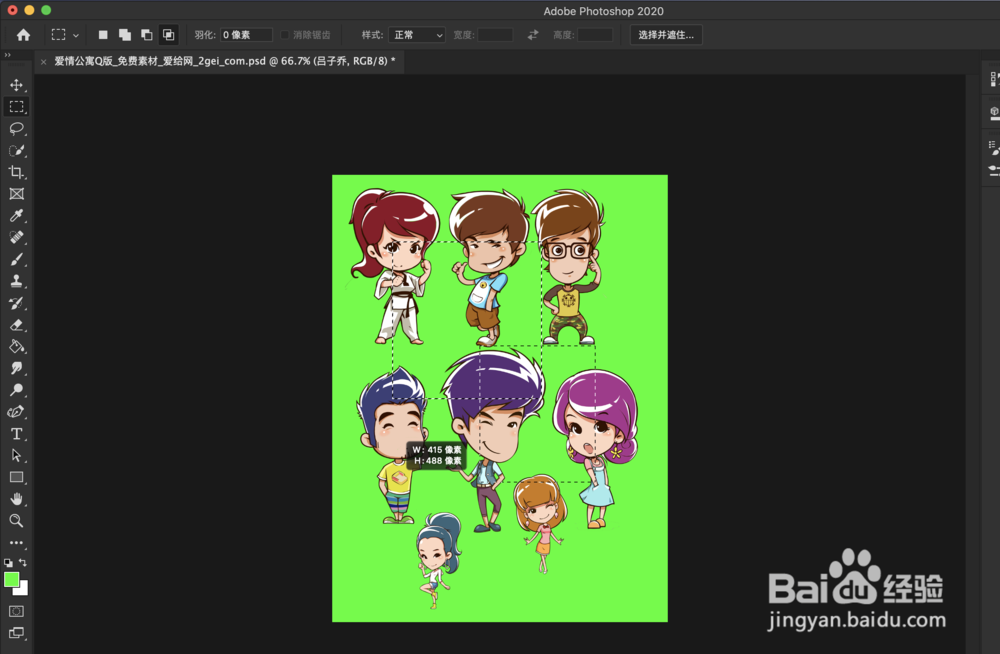This screenshot has height=654, width=1000.
Task: Select the Crop tool
Action: (x=17, y=172)
